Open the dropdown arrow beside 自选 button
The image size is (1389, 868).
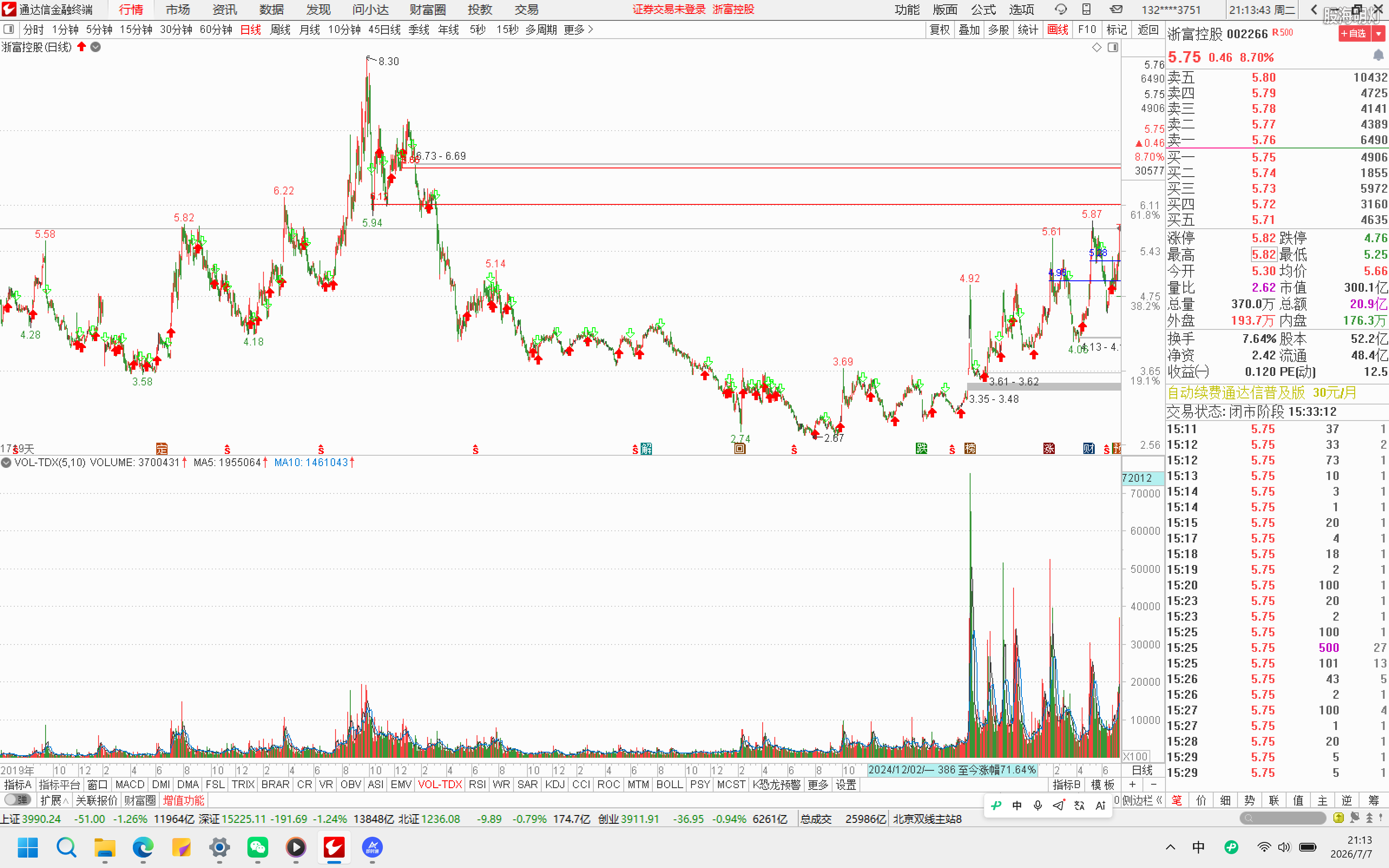[x=1379, y=34]
